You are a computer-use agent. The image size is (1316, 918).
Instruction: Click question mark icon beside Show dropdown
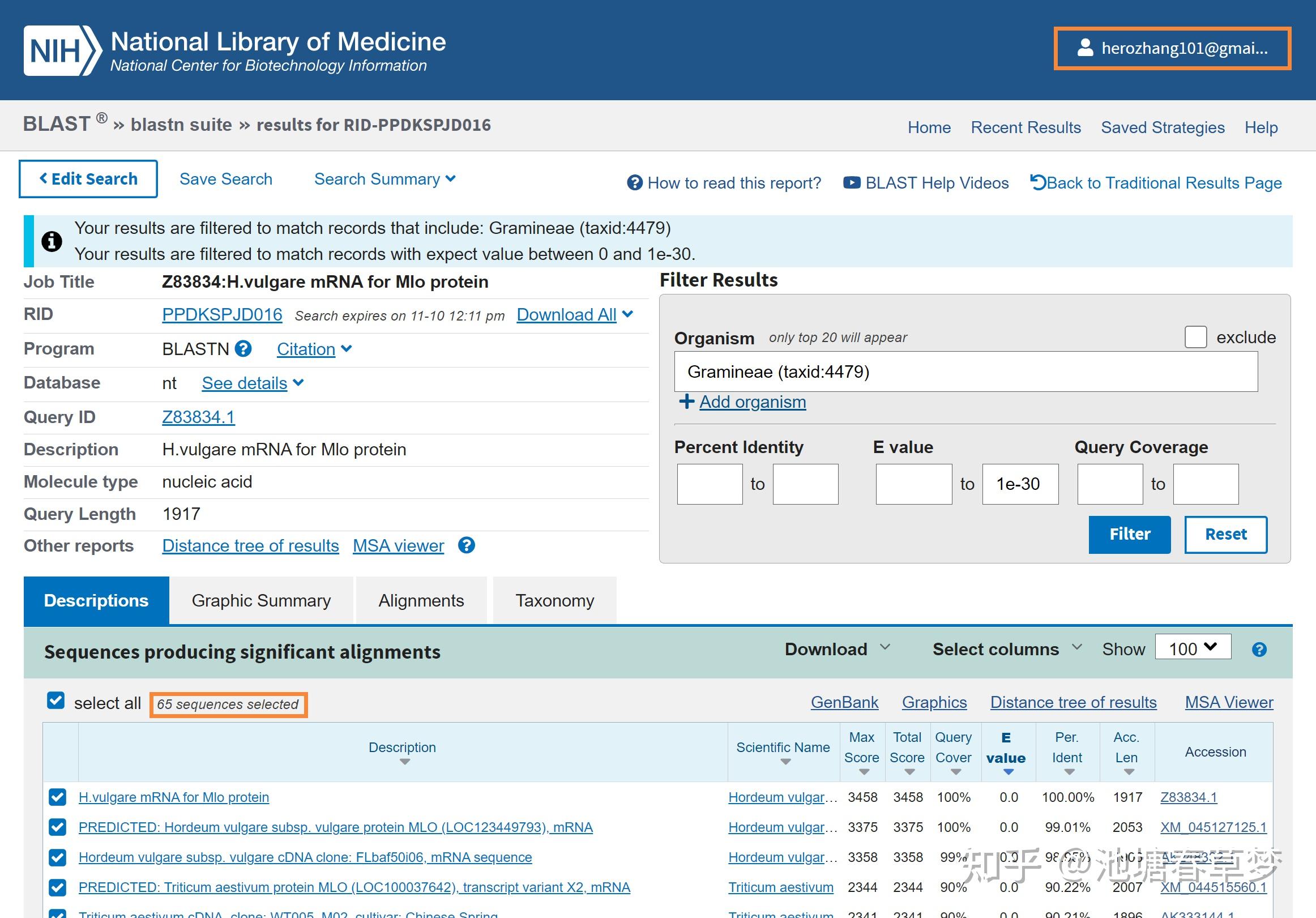(1259, 650)
